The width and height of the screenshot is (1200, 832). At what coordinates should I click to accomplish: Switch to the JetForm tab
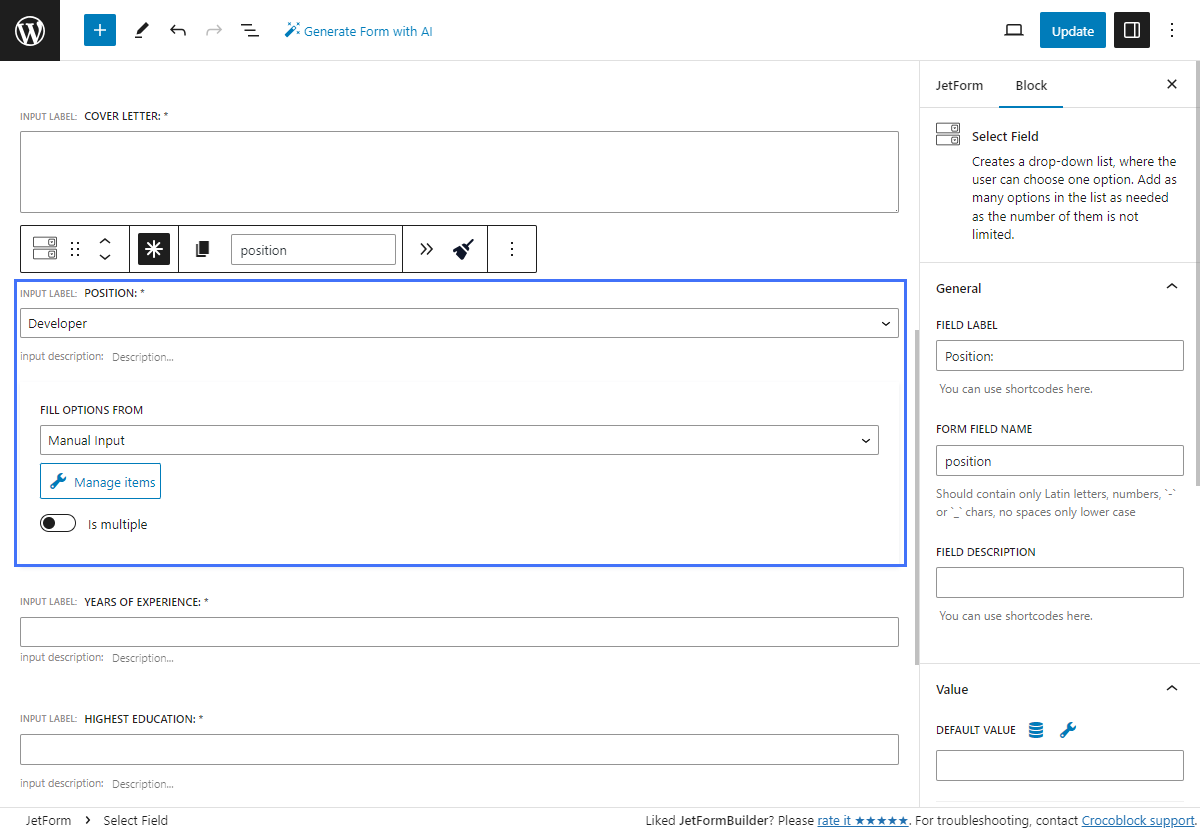(x=959, y=85)
